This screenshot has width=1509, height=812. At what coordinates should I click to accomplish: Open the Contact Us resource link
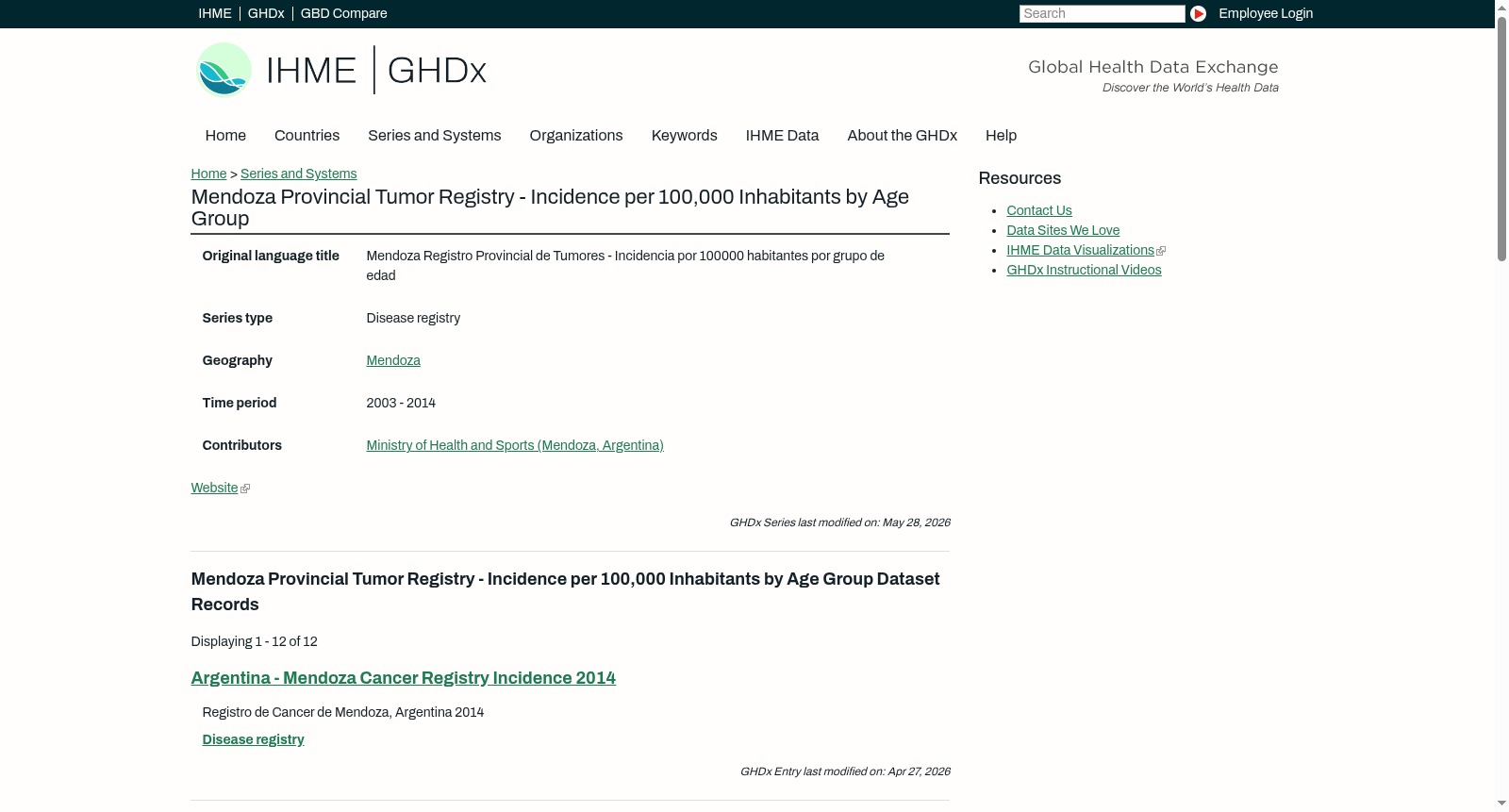[x=1039, y=210]
